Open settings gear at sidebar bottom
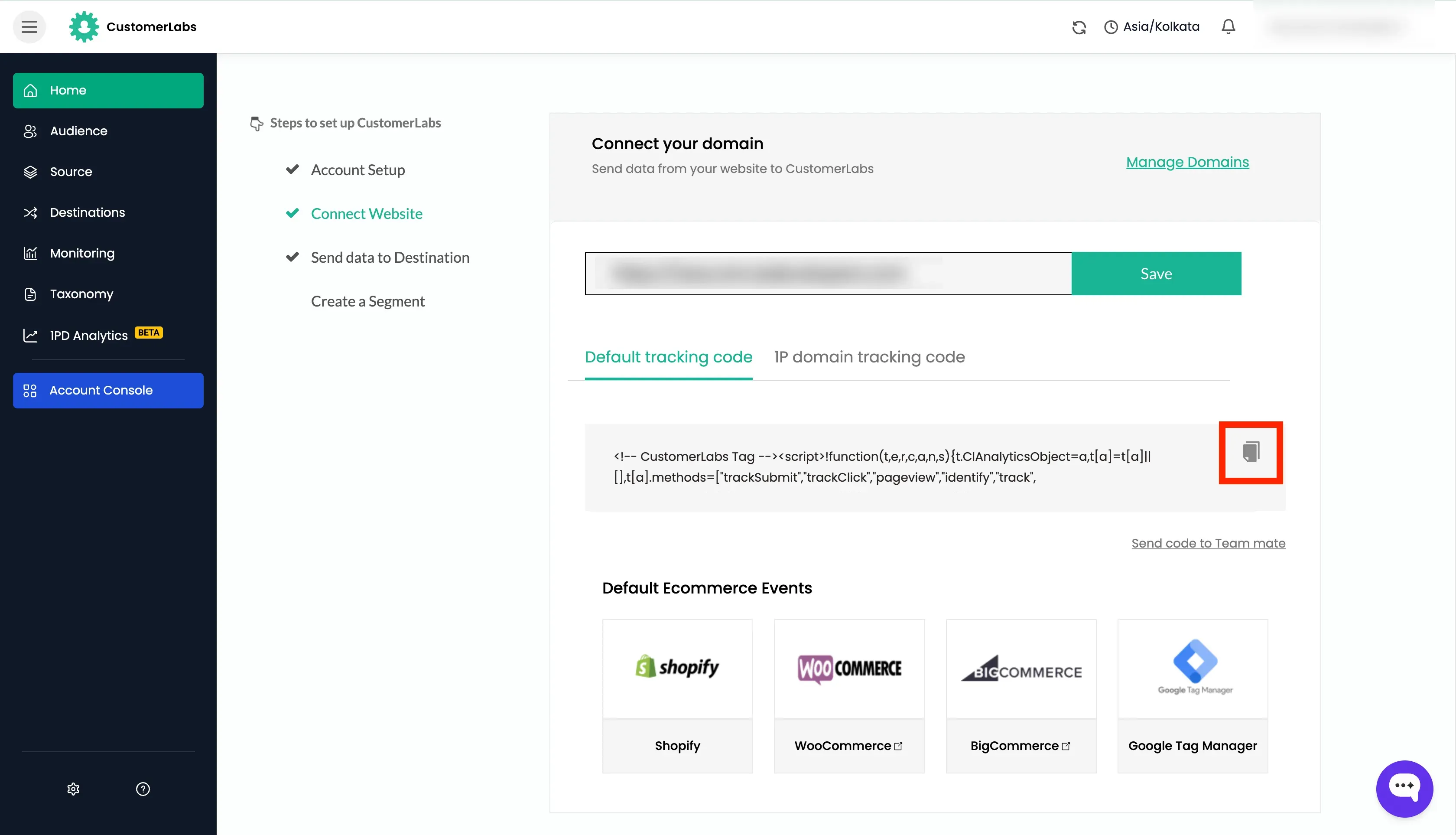Screen dimensions: 1456x835 click(x=73, y=789)
